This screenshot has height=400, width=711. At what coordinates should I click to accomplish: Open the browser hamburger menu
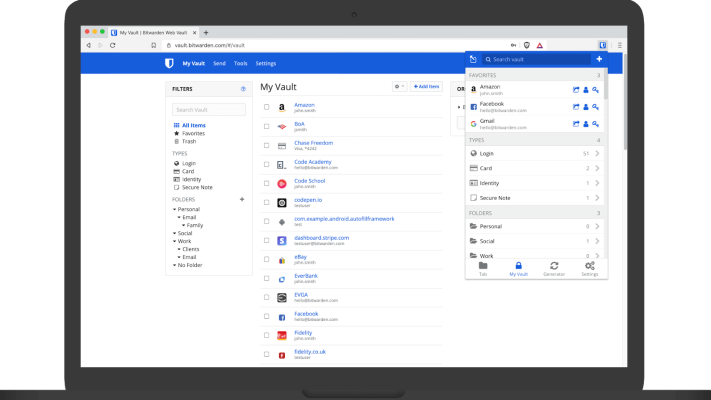(619, 45)
